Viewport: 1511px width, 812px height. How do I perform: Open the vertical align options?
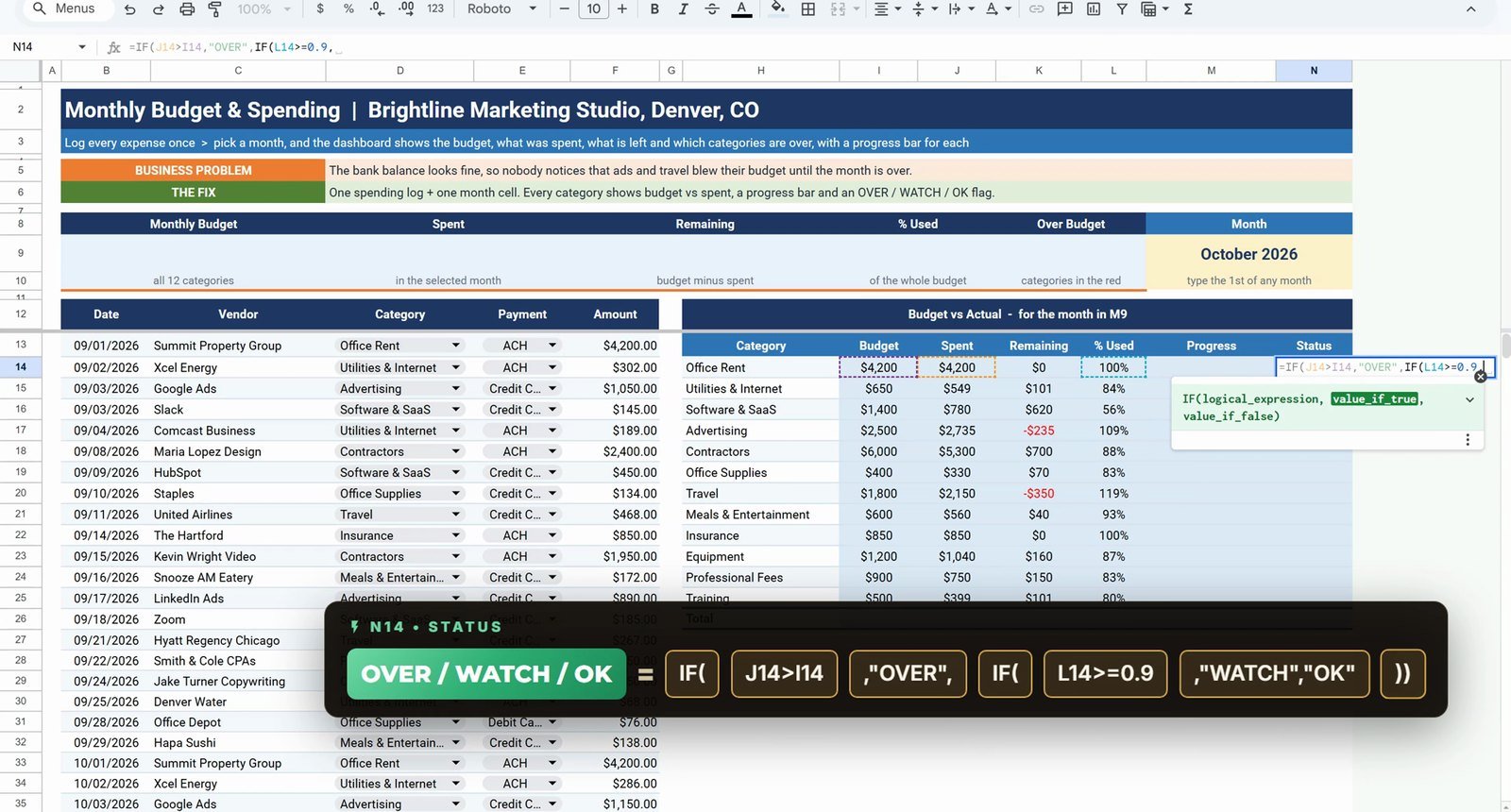coord(924,8)
